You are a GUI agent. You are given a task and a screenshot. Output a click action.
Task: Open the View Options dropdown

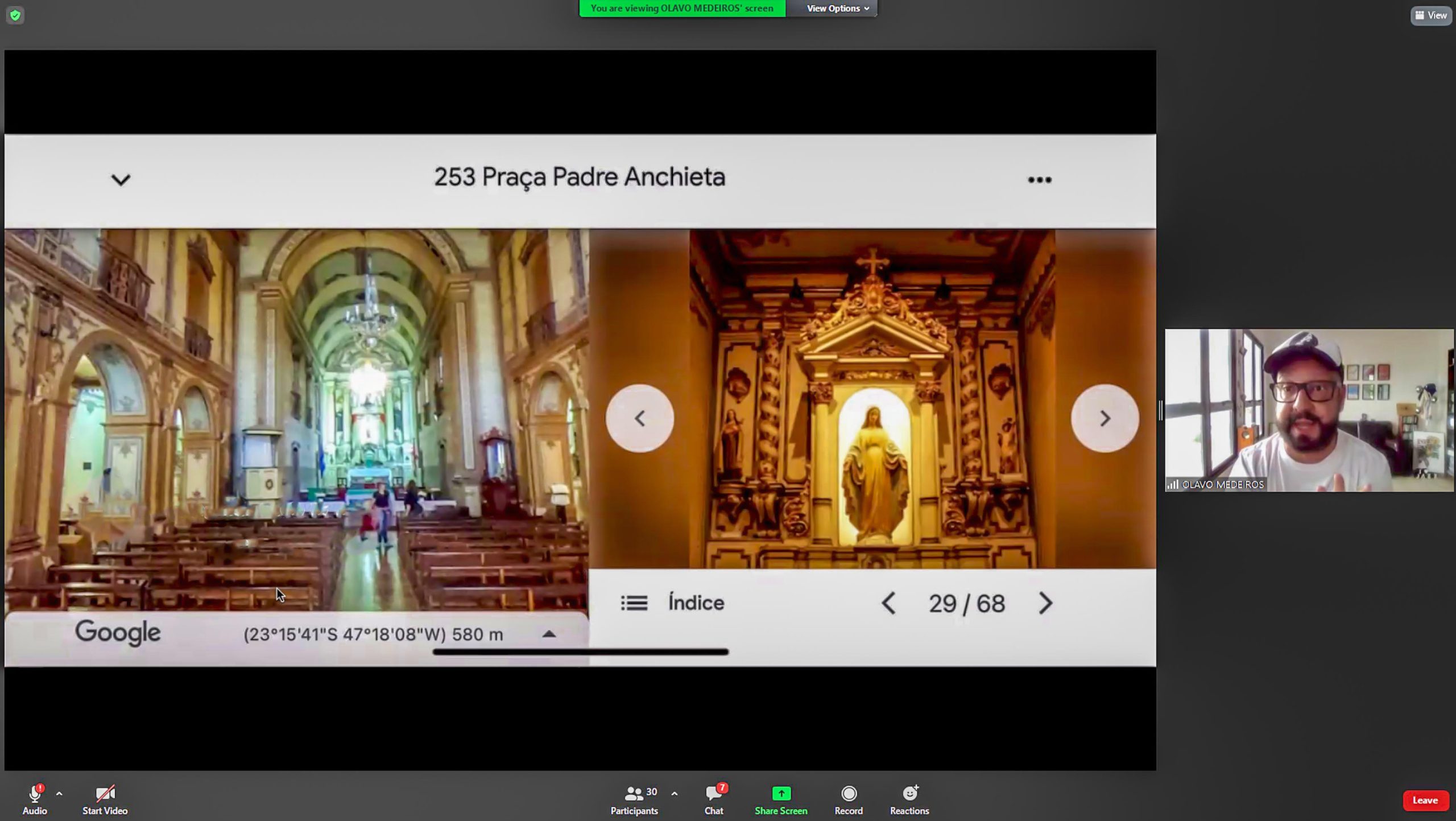pos(837,9)
